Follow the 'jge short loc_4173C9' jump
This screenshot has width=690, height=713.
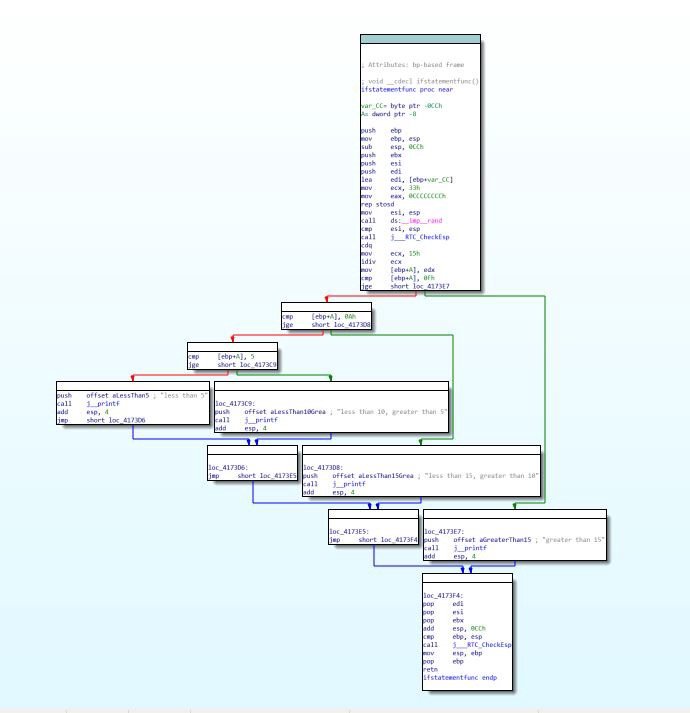pos(232,365)
